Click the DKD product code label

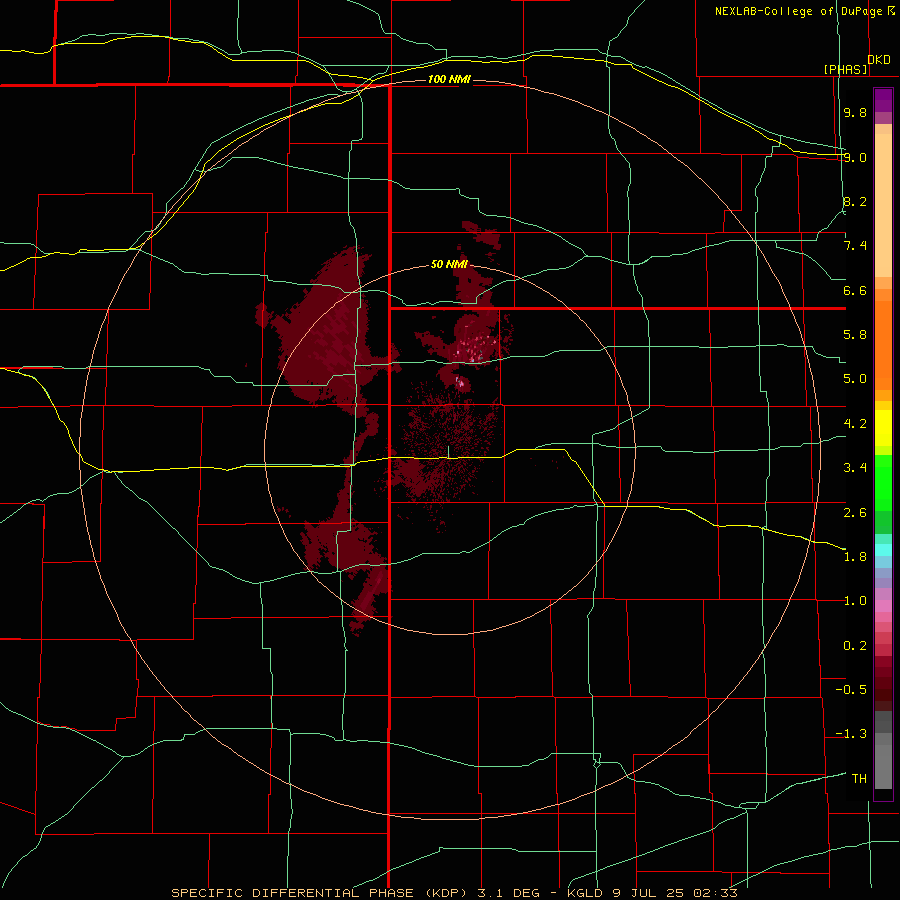[879, 59]
